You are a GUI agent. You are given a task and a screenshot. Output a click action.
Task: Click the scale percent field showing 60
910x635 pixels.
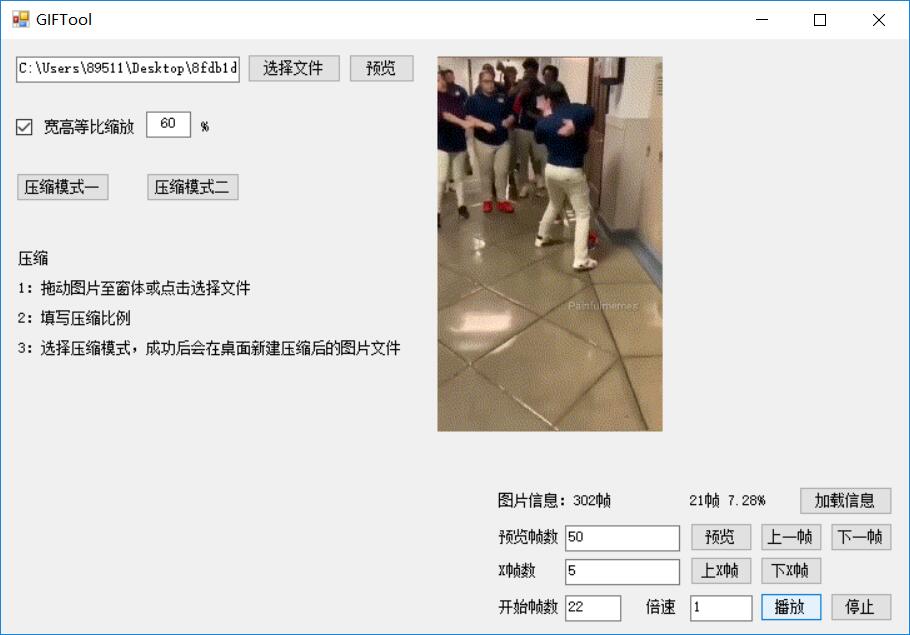[x=168, y=124]
